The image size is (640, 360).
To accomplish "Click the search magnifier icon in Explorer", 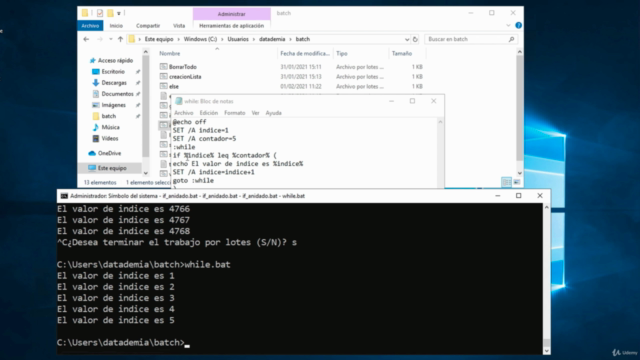I will point(511,39).
